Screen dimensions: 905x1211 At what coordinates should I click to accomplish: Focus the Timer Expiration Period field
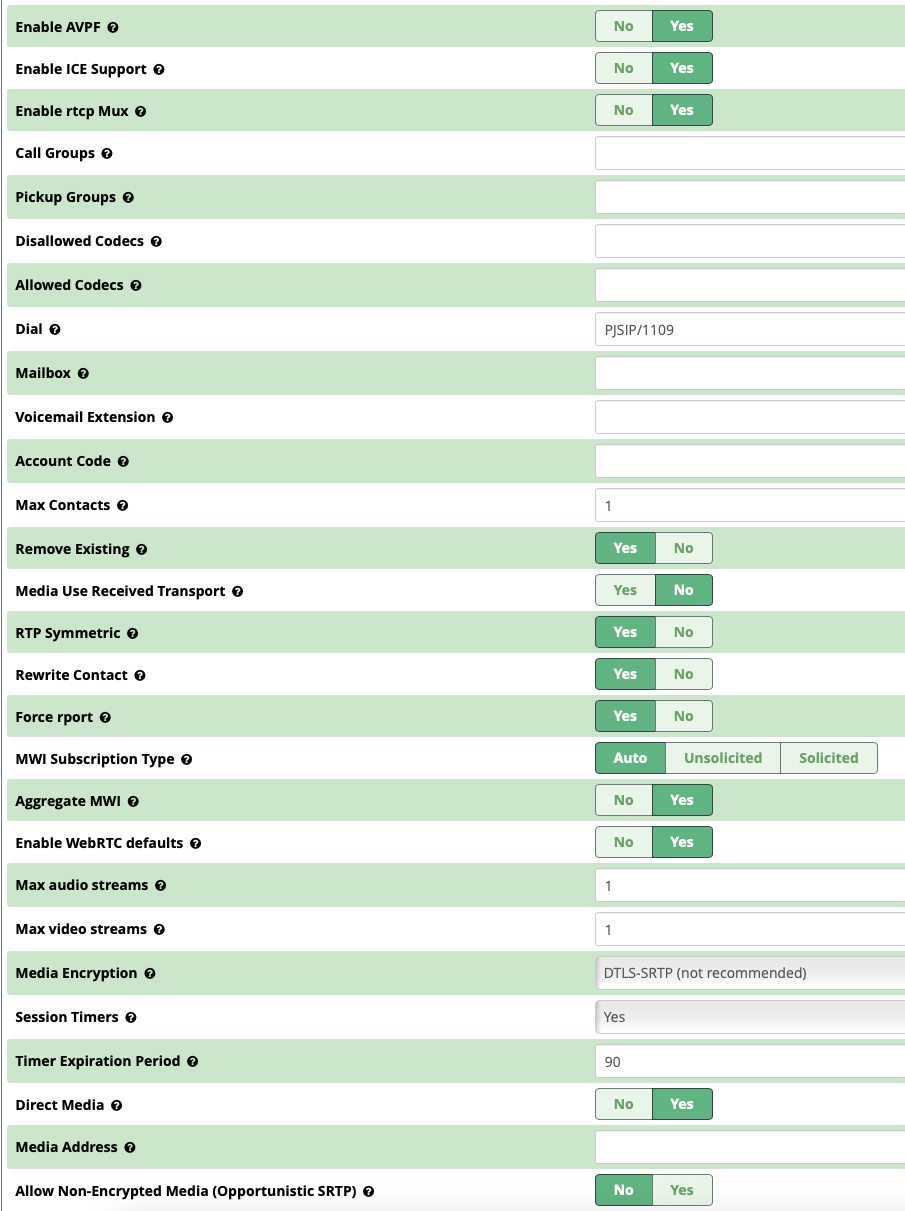point(750,1062)
